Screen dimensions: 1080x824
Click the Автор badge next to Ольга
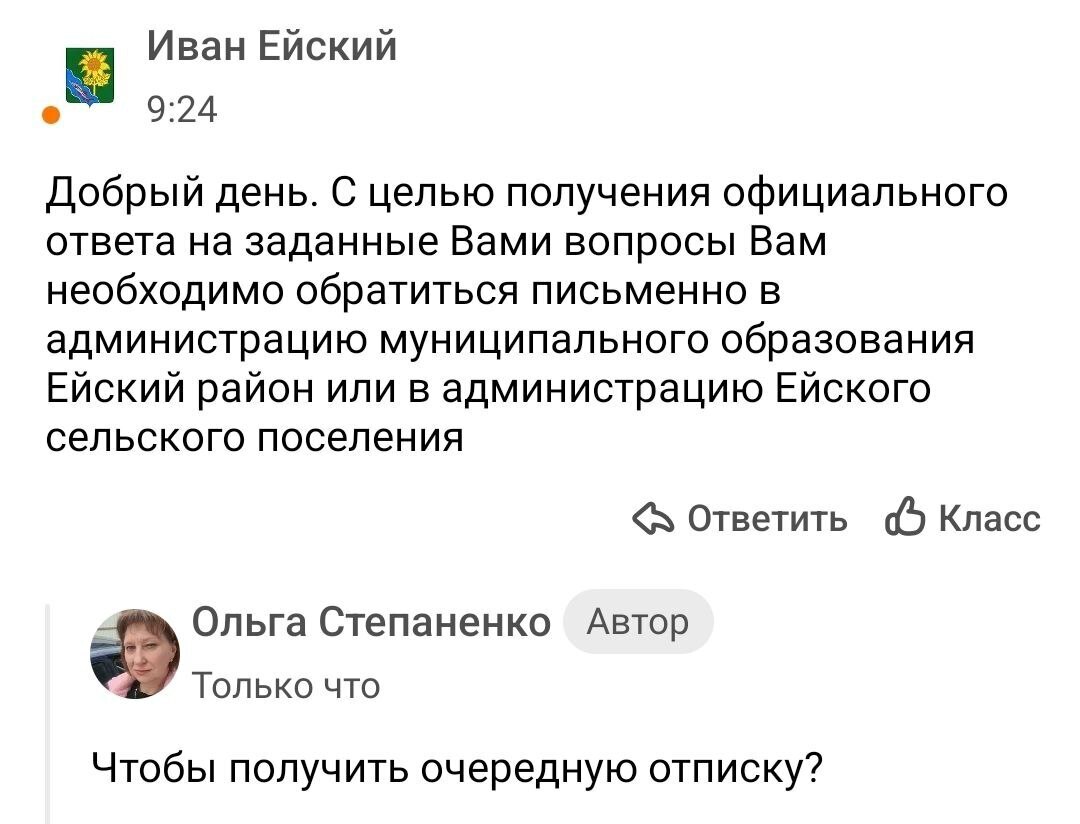(x=638, y=621)
